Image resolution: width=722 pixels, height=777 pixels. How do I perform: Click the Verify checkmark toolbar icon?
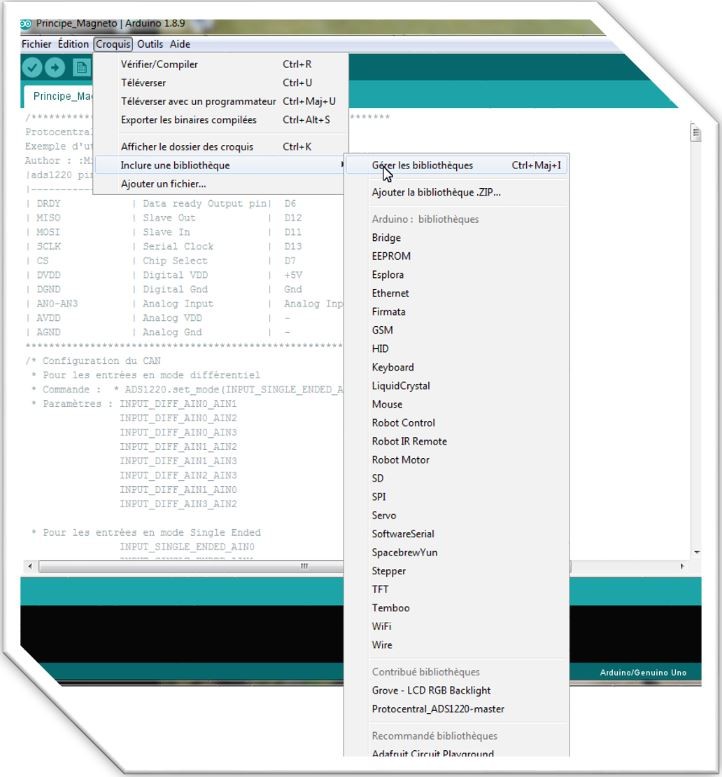point(32,67)
